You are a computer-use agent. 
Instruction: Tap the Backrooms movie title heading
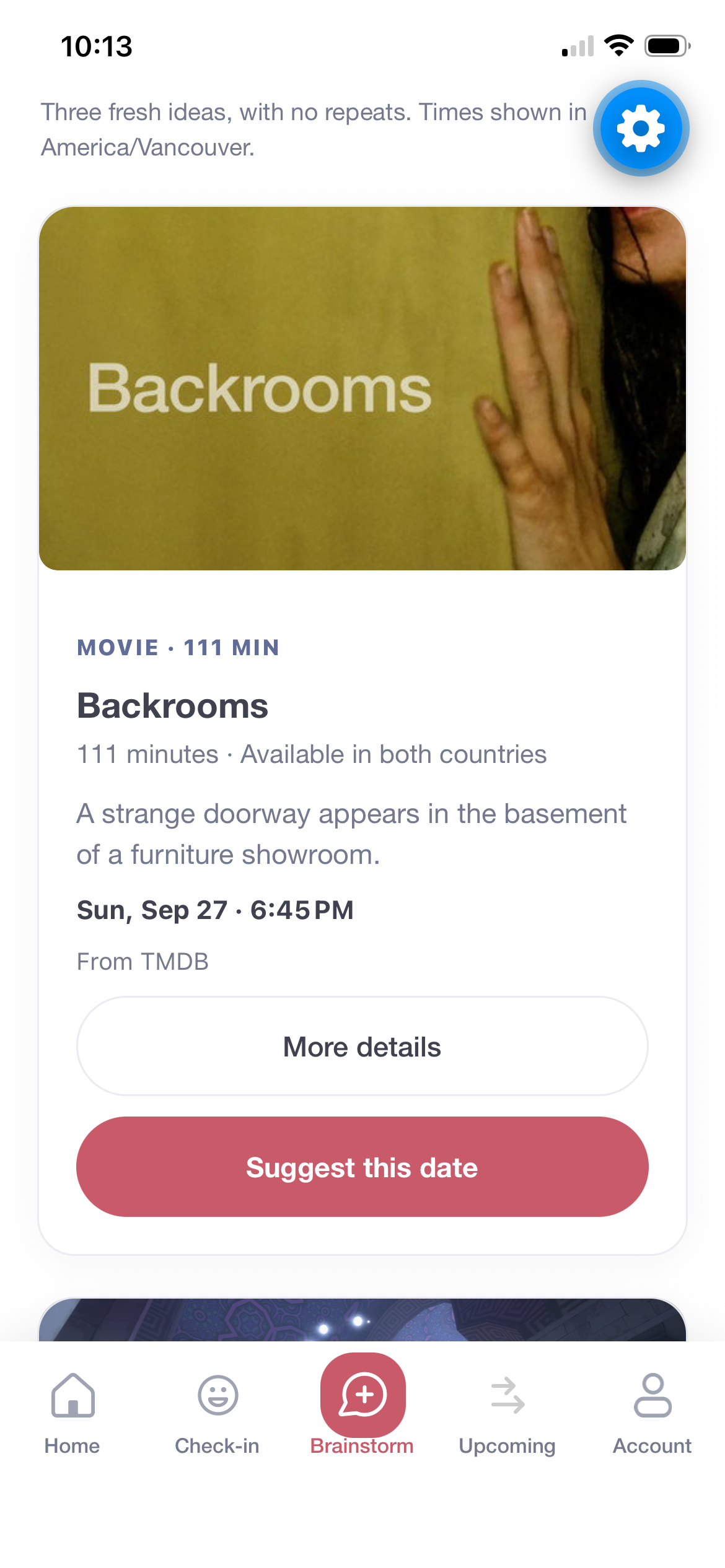172,706
